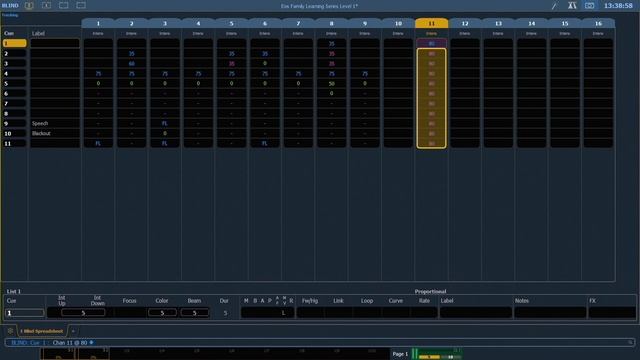Click the label field of cue 1
Image resolution: width=640 pixels, height=360 pixels.
tap(55, 43)
